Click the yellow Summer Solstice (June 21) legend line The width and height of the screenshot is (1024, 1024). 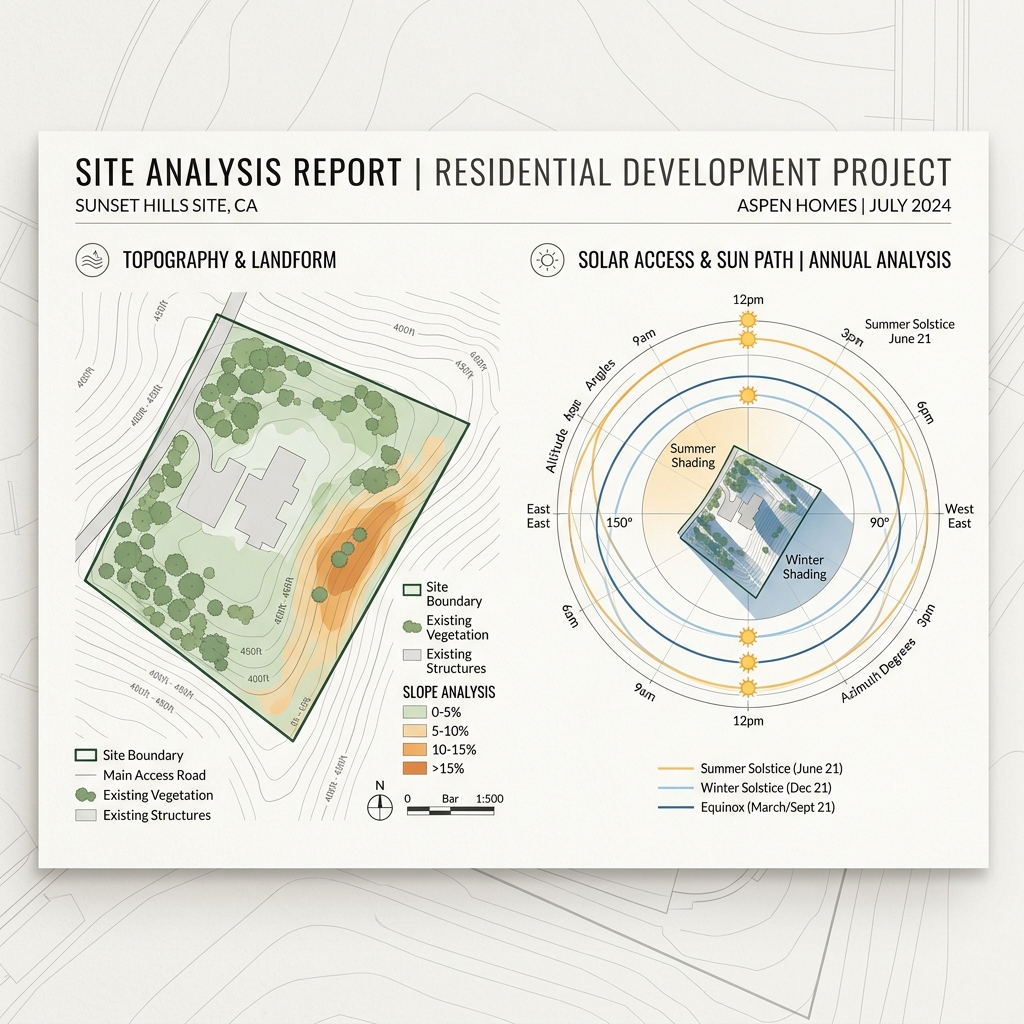[675, 769]
